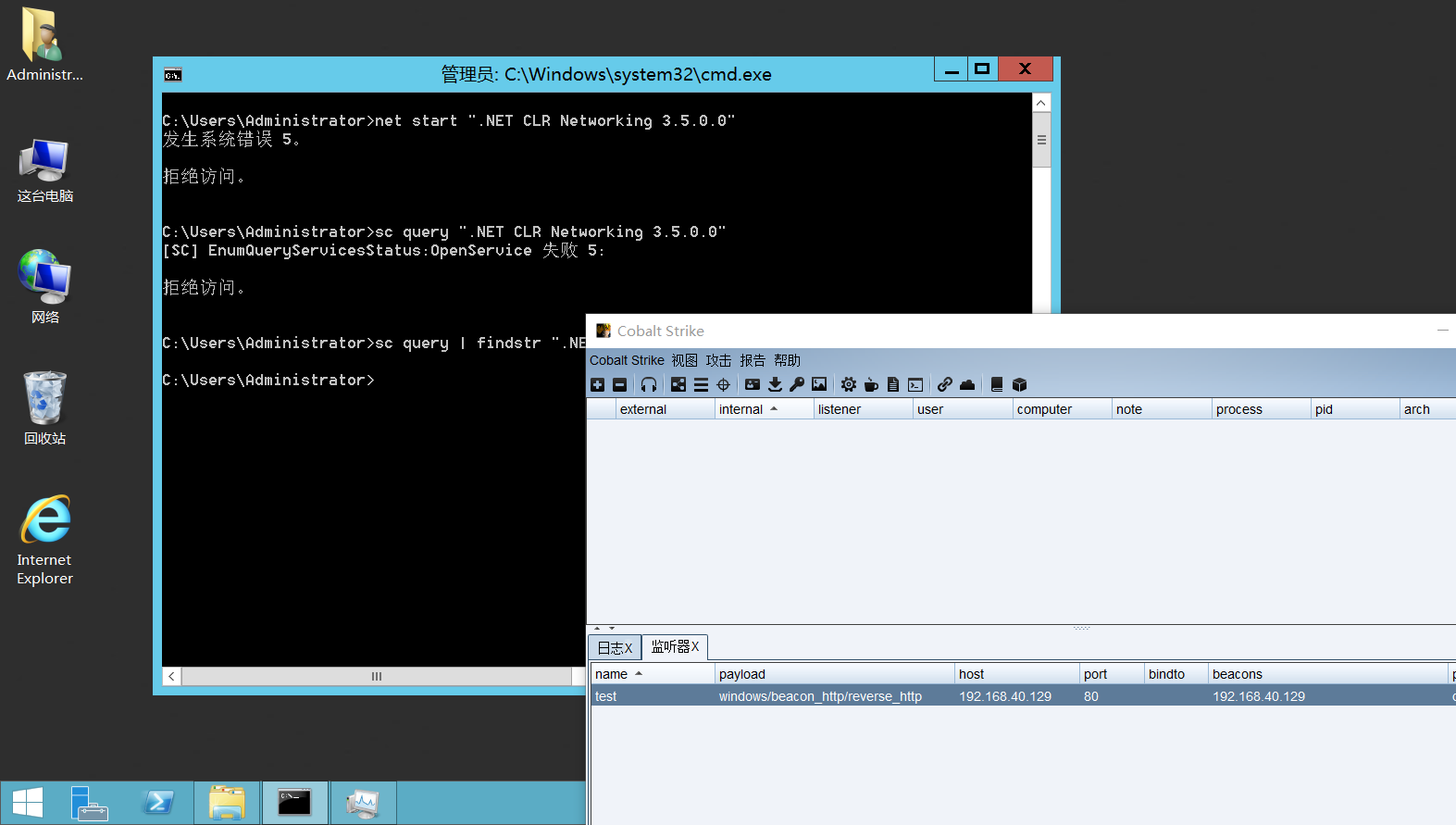Click the cmd horizontal scrollbar left arrow
Viewport: 1456px width, 825px height.
[171, 676]
